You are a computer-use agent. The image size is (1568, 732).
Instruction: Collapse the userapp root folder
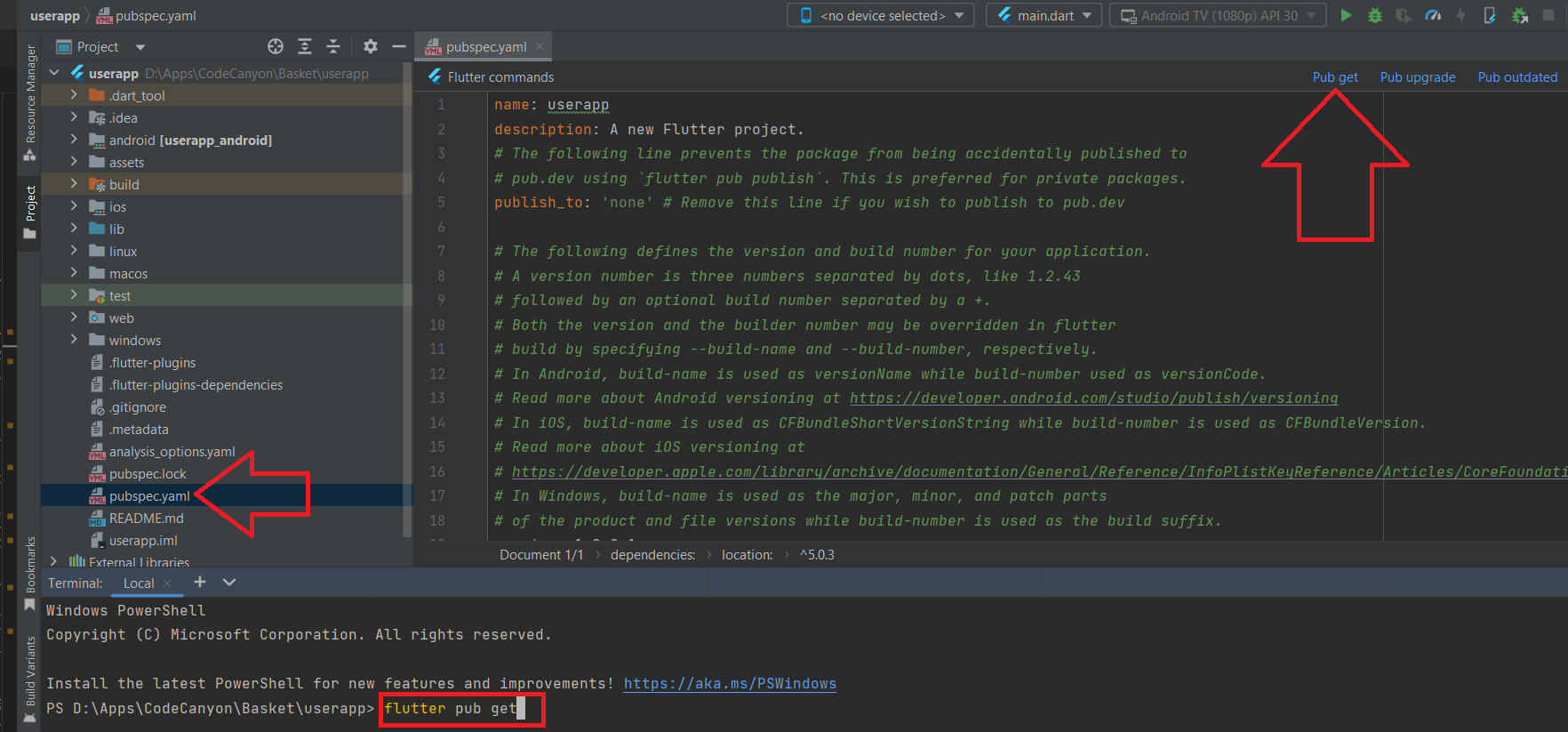click(54, 73)
